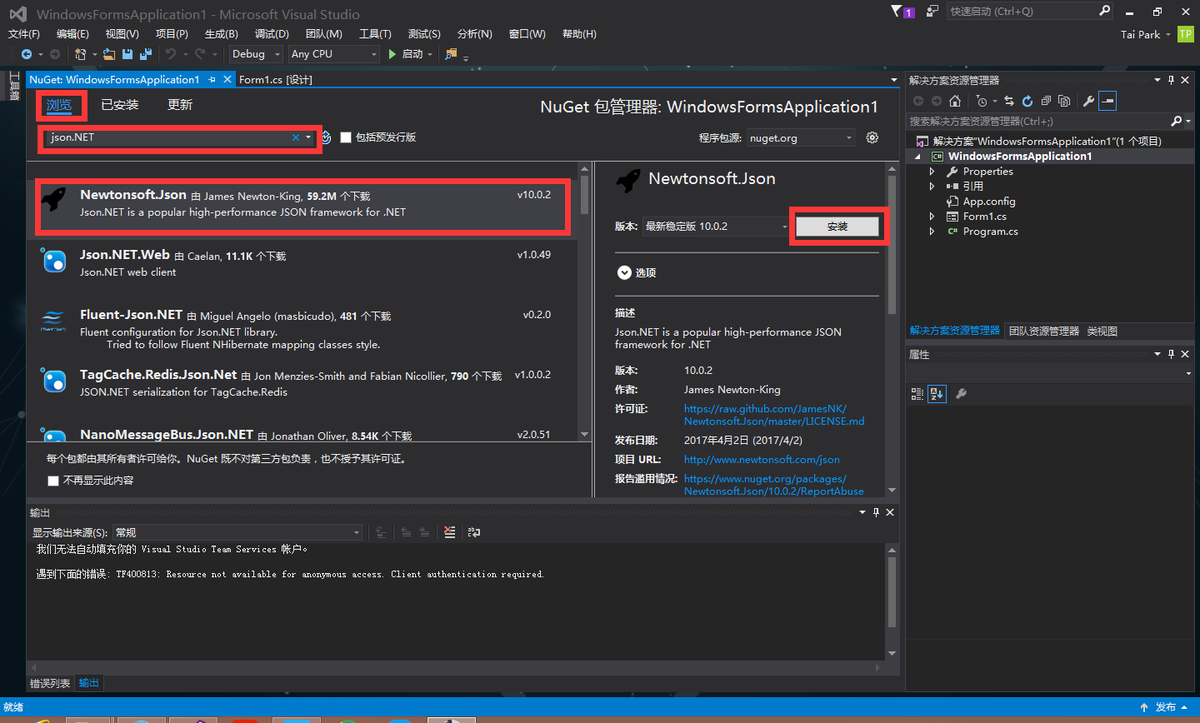Toggle the Include prerelease (包括预发行版) checkbox
This screenshot has height=723, width=1200.
coord(346,137)
